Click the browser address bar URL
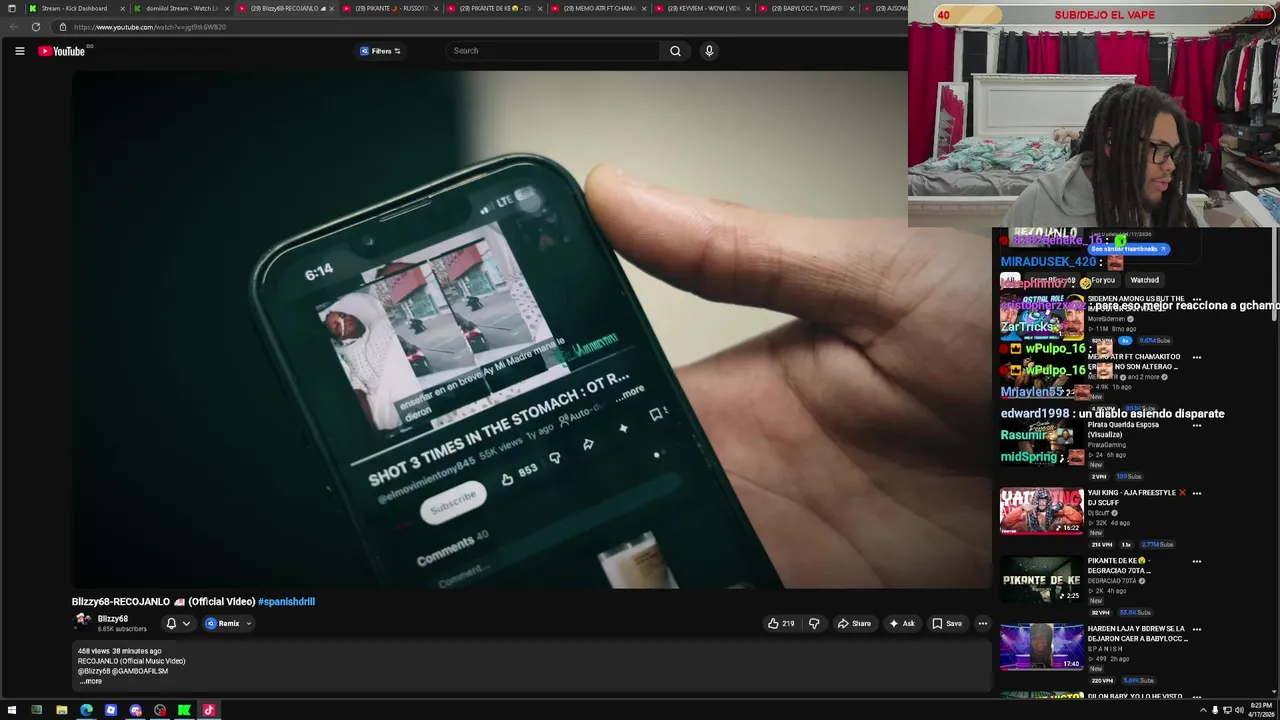Viewport: 1280px width, 720px height. pyautogui.click(x=150, y=27)
